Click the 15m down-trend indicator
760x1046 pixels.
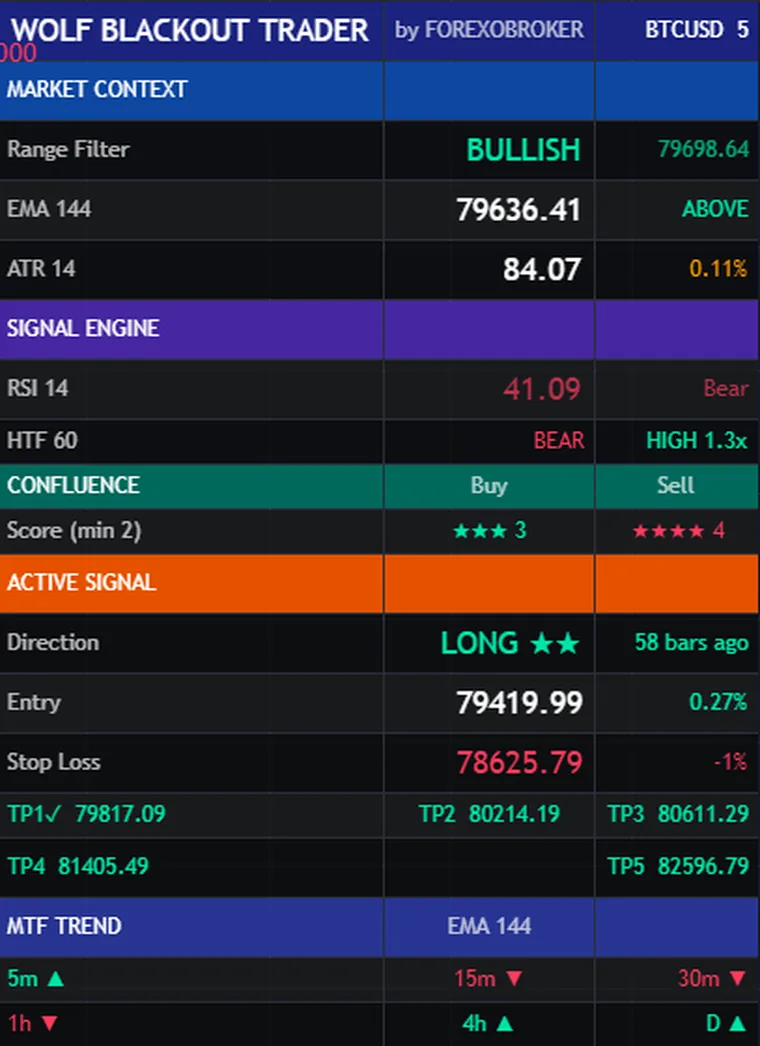488,979
